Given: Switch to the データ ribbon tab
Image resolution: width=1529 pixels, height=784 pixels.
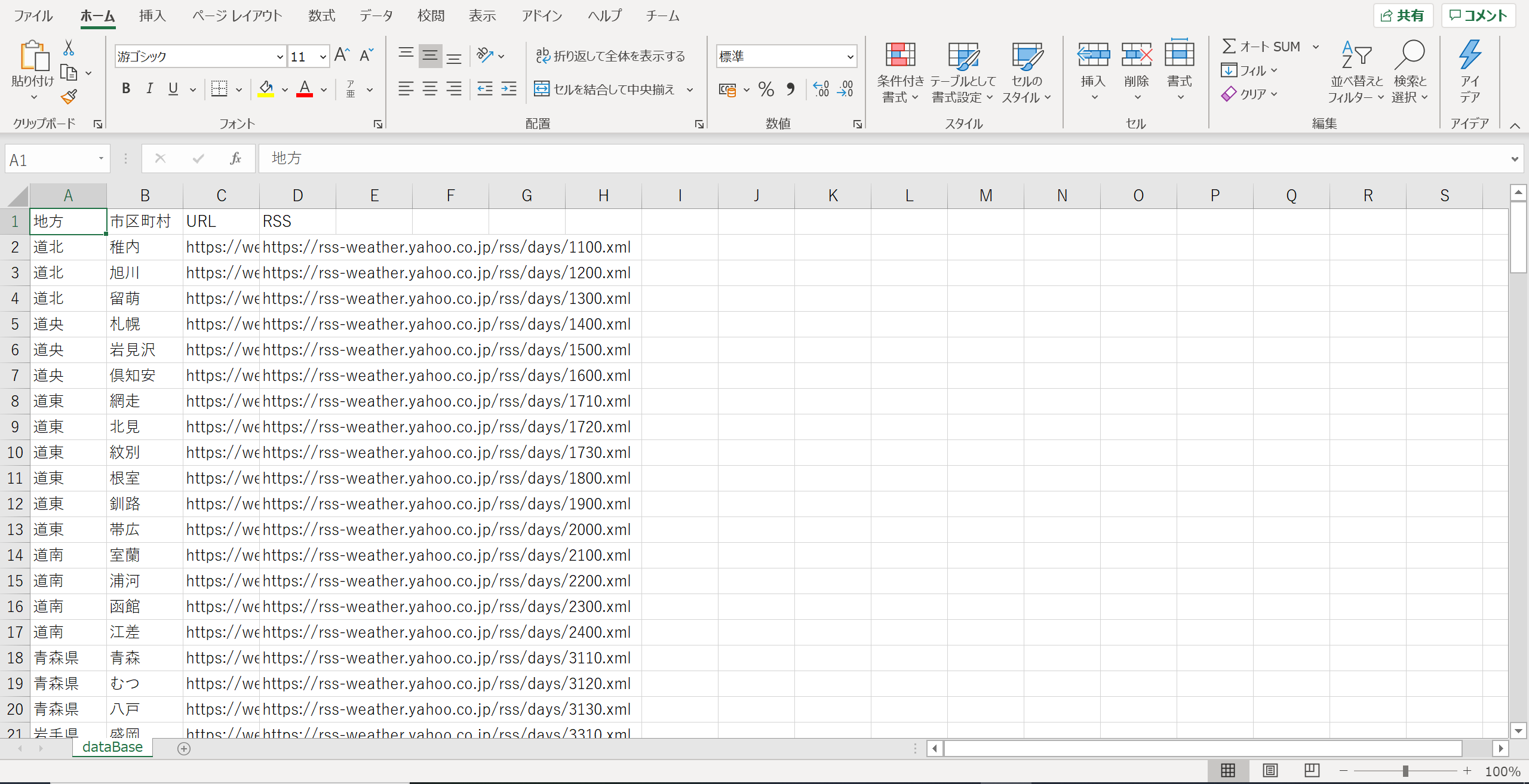Looking at the screenshot, I should coord(376,16).
